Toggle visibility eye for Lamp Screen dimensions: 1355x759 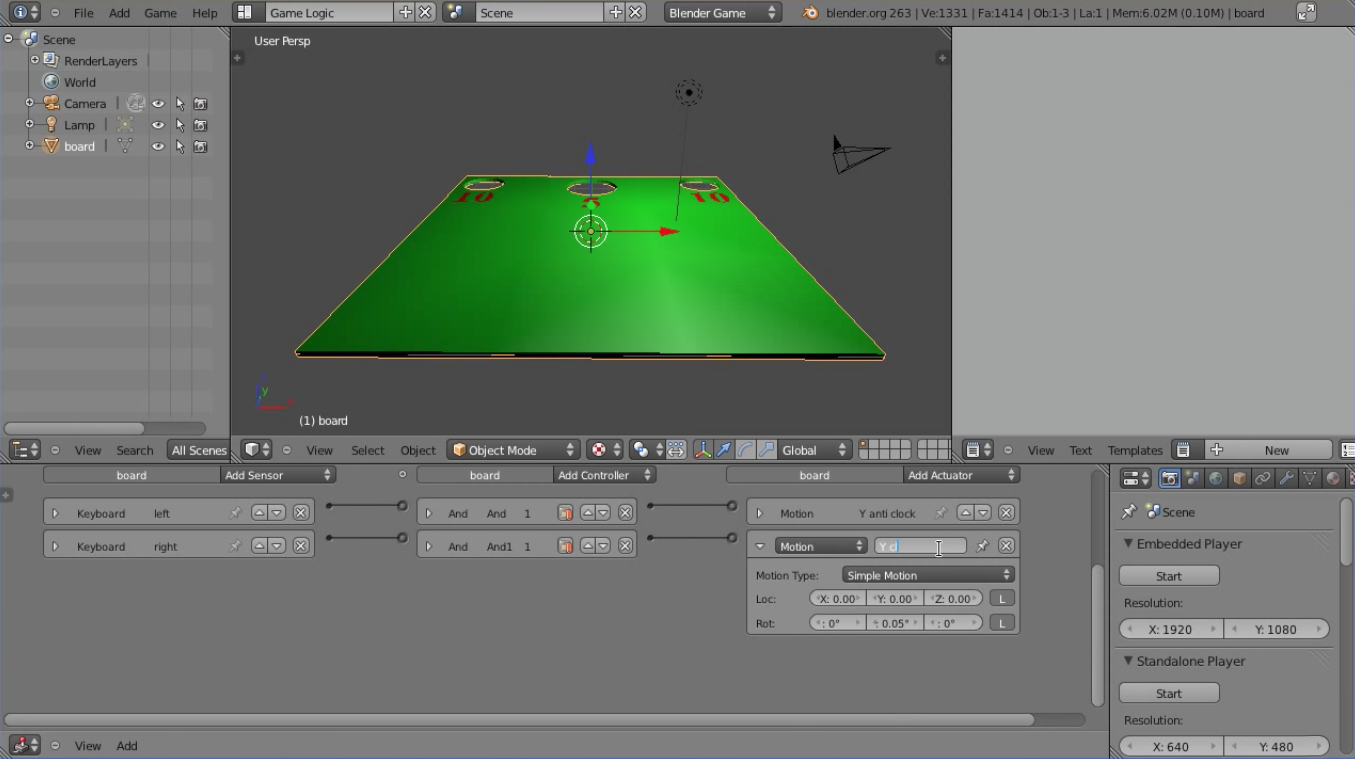click(x=158, y=125)
